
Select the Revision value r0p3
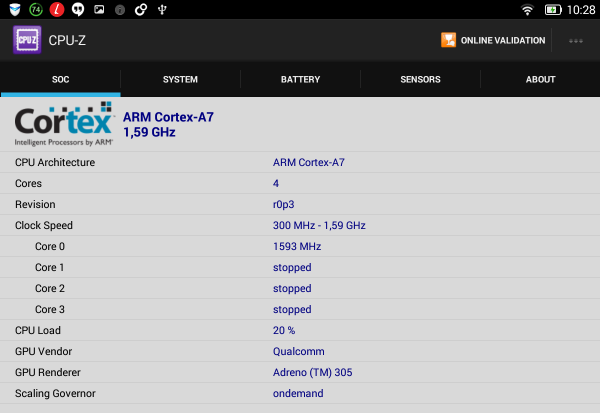click(284, 204)
